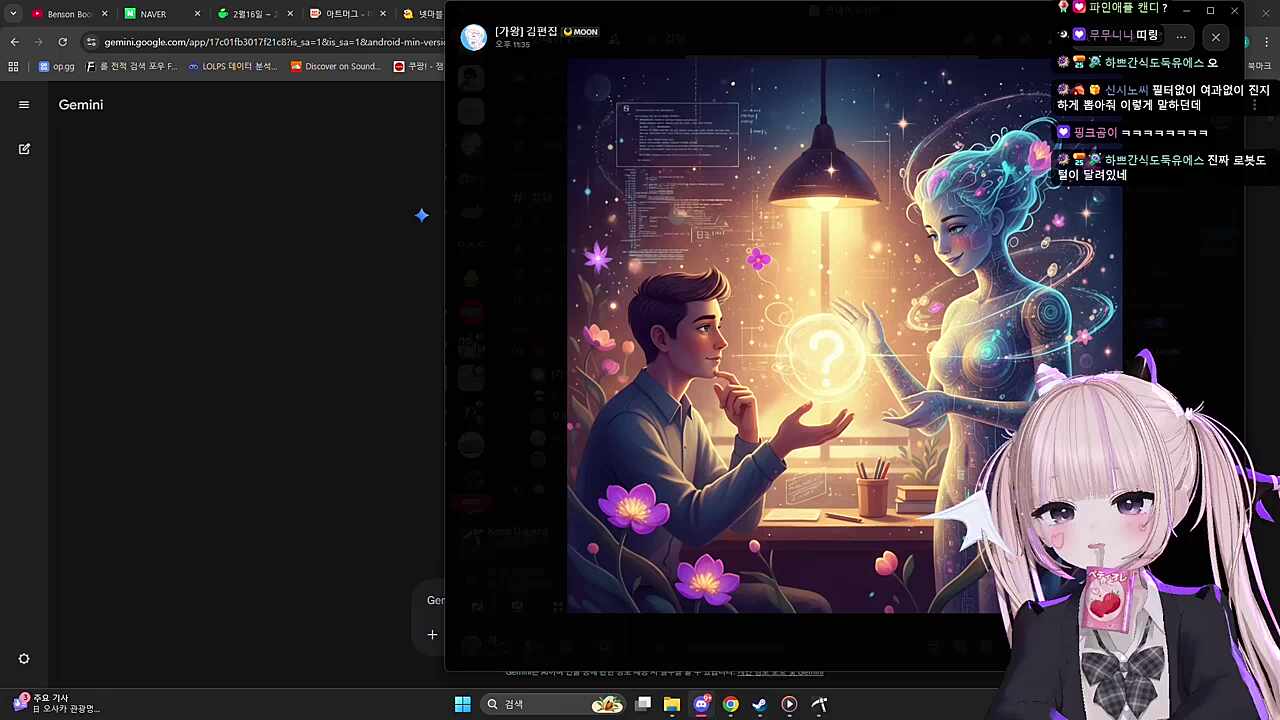Viewport: 1280px width, 720px height.
Task: Open the Gemini settings gear
Action: 24,658
